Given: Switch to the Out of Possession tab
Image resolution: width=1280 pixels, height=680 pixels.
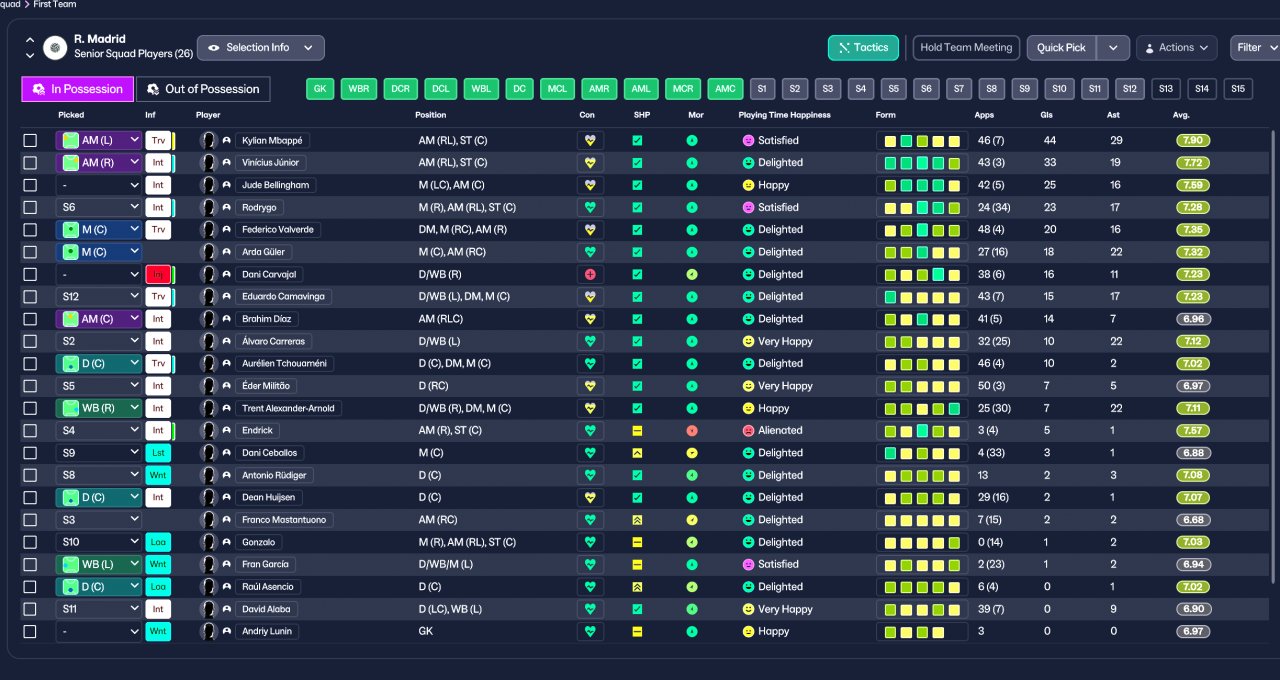Looking at the screenshot, I should 203,89.
